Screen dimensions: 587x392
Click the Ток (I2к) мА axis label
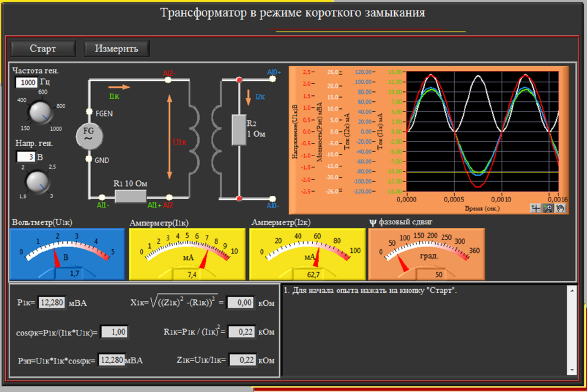coord(347,131)
